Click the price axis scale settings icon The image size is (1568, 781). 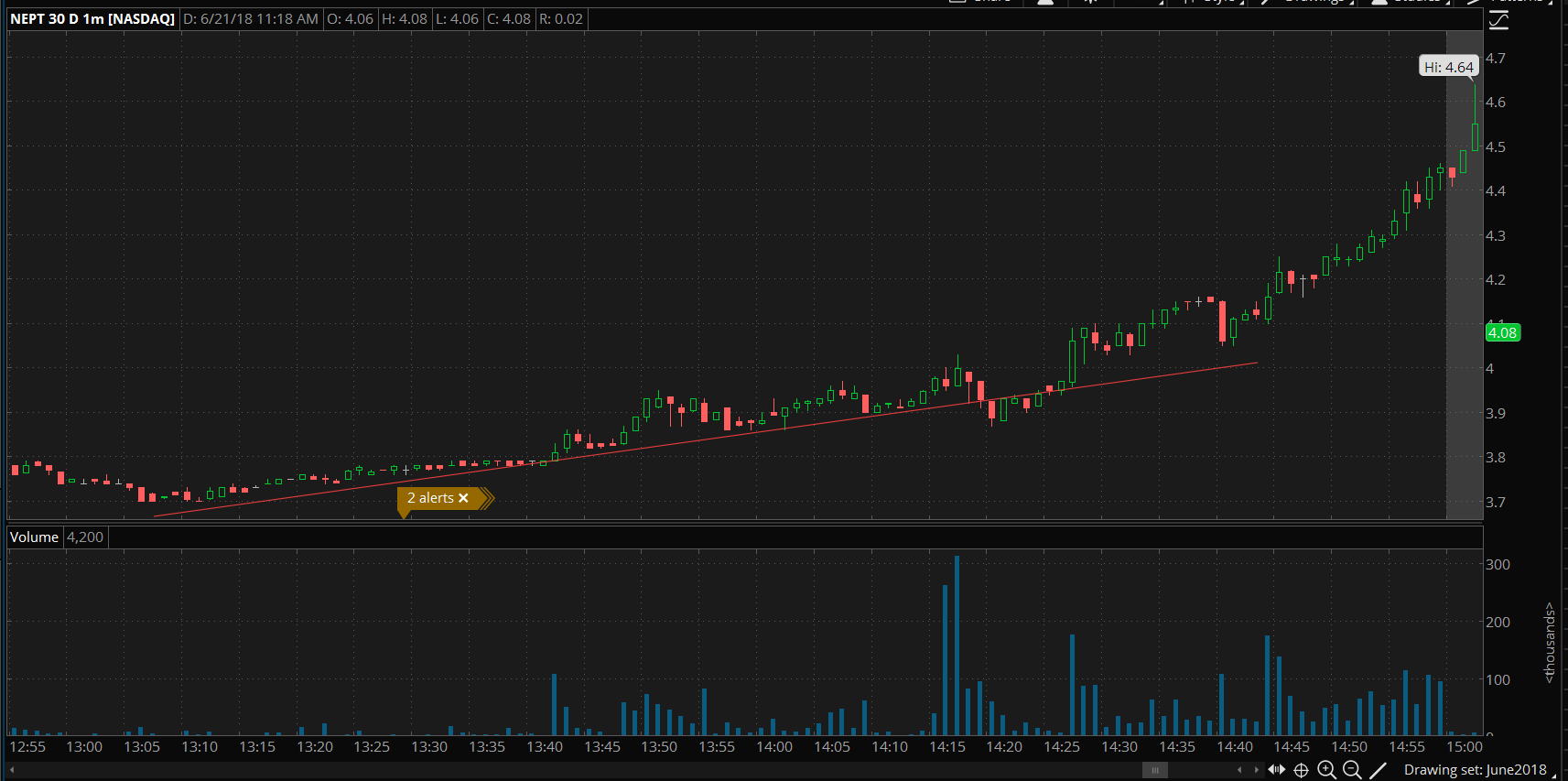pos(1498,20)
